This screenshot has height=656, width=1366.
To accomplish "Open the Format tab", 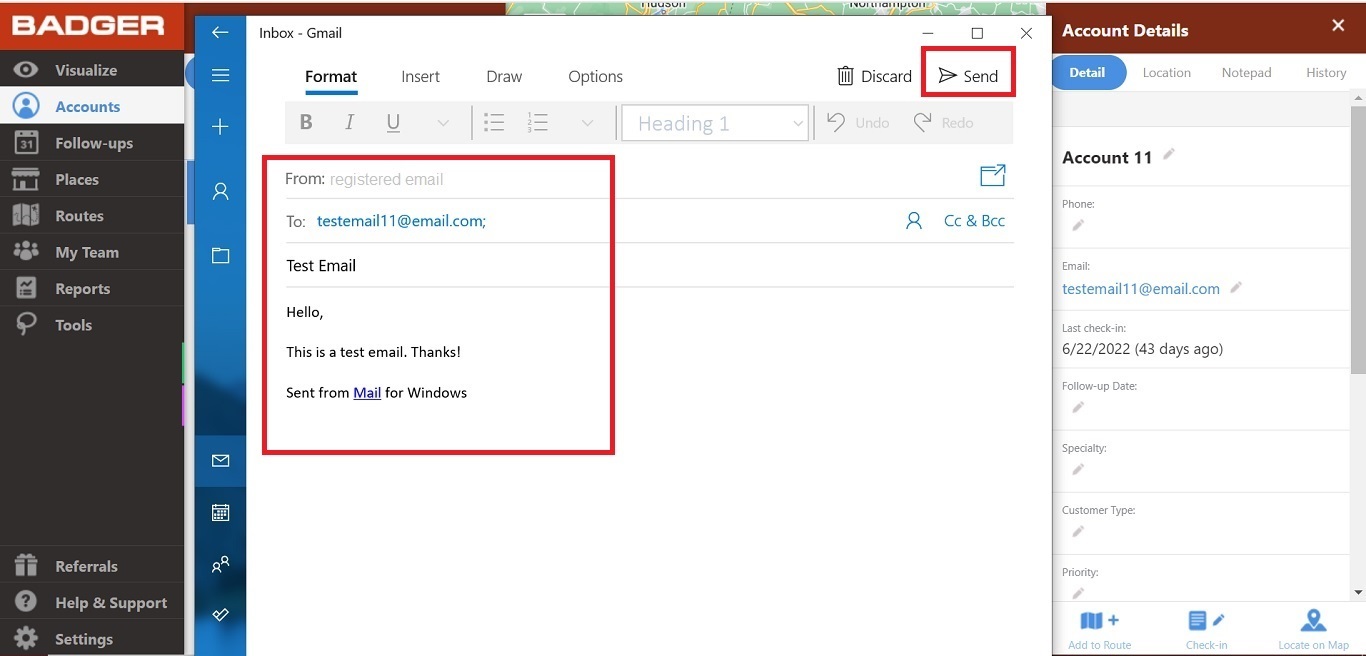I will 331,77.
